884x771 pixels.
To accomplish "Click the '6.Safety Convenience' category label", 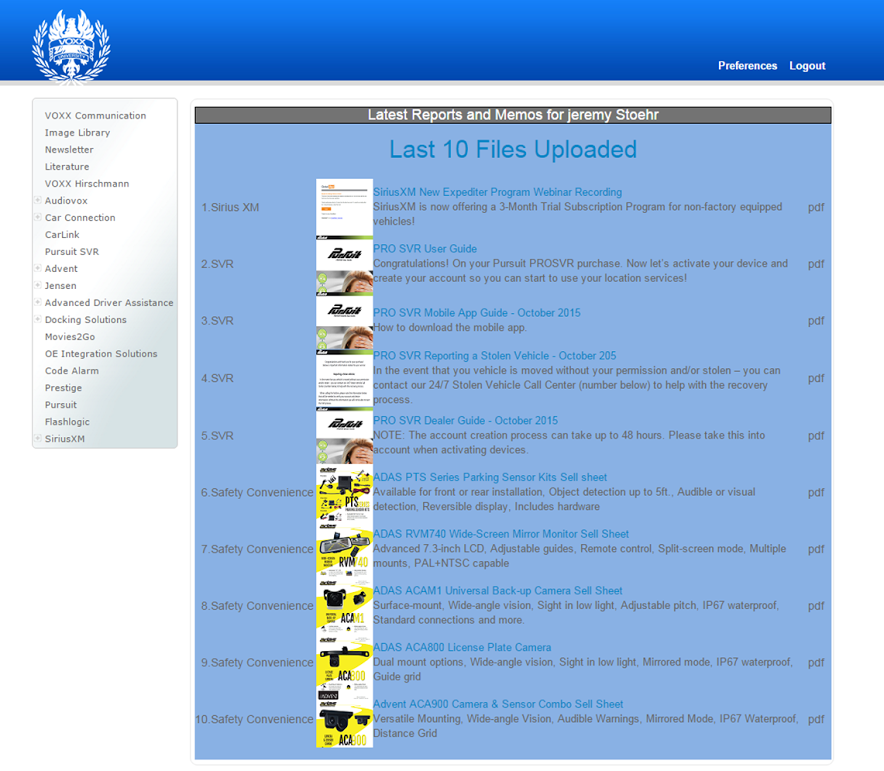I will [x=257, y=493].
